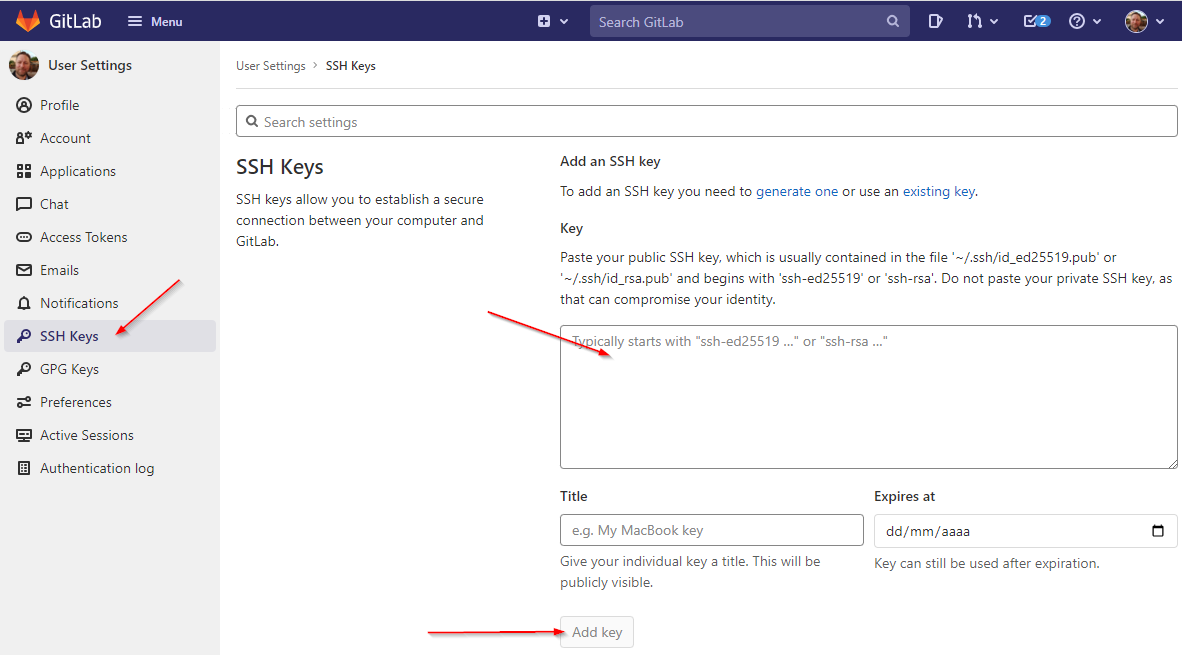Open the calendar picker in Expires at
The image size is (1182, 655).
pos(1158,531)
